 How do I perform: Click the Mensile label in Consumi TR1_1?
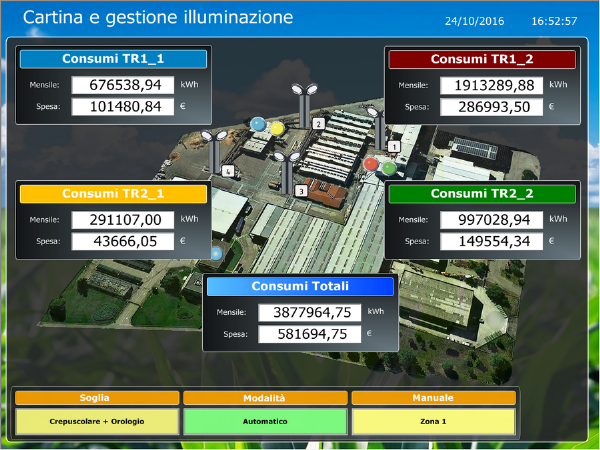pyautogui.click(x=44, y=85)
